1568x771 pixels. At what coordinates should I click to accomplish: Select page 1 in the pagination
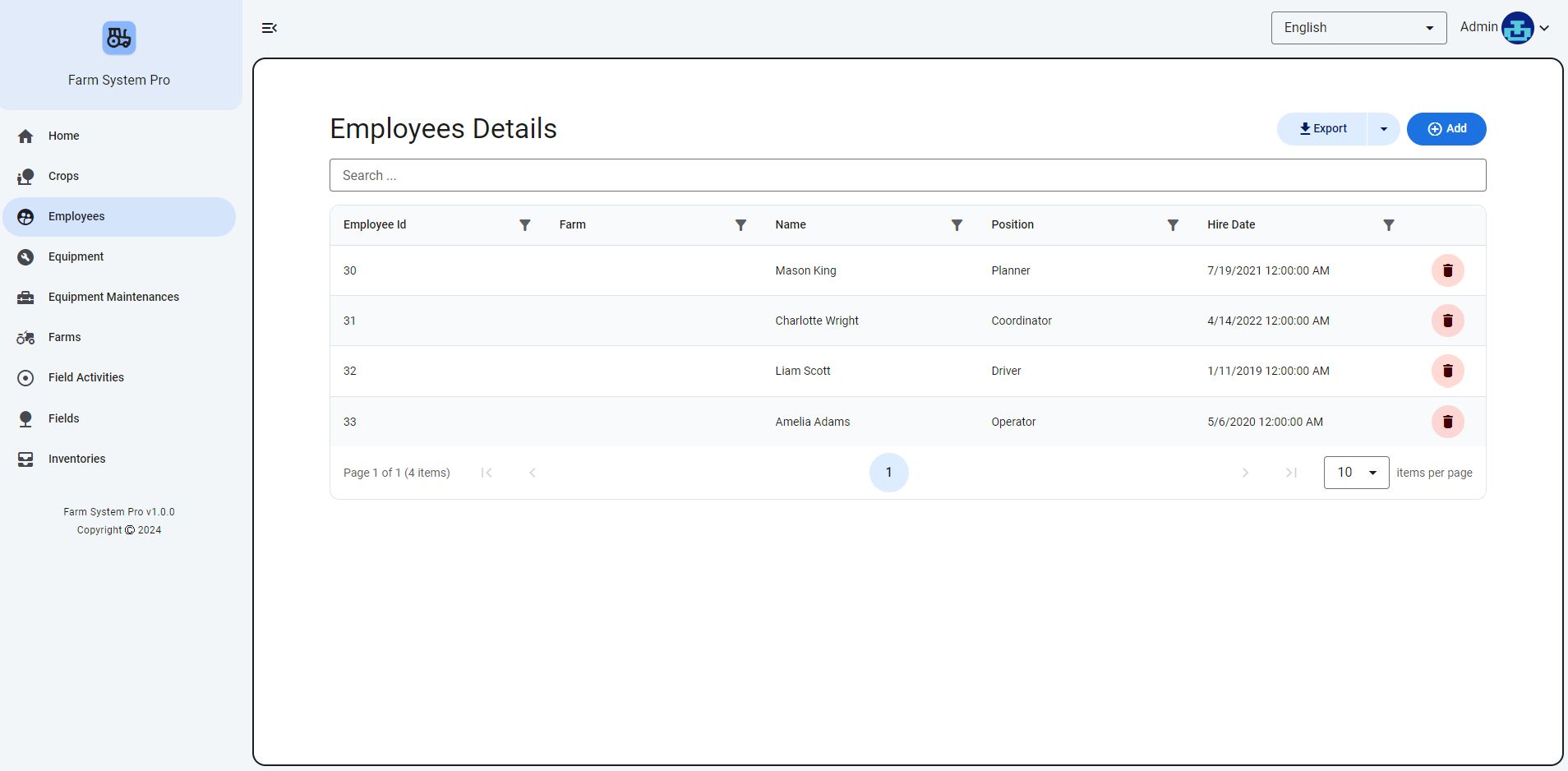(x=888, y=473)
